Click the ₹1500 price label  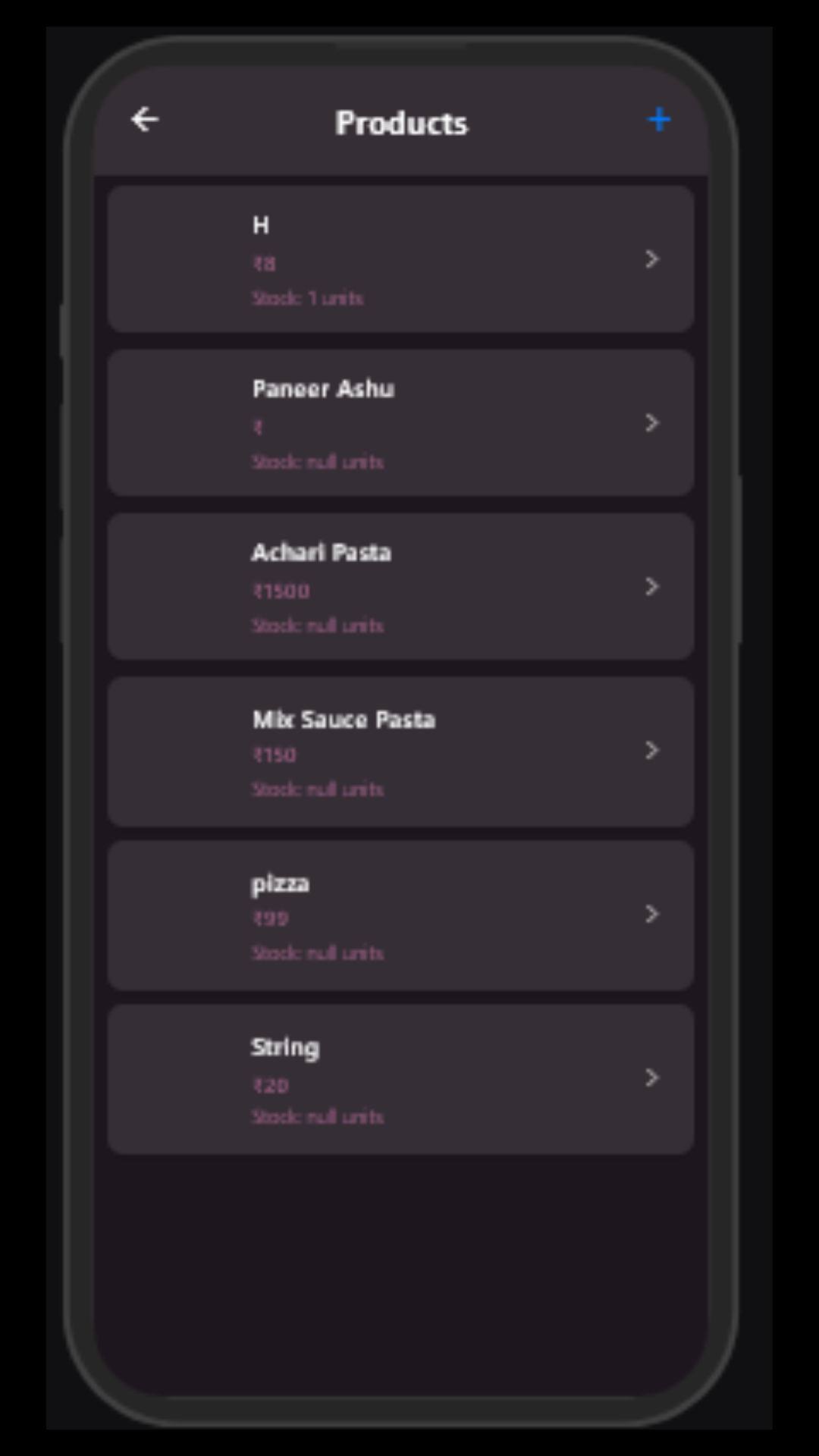tap(281, 591)
